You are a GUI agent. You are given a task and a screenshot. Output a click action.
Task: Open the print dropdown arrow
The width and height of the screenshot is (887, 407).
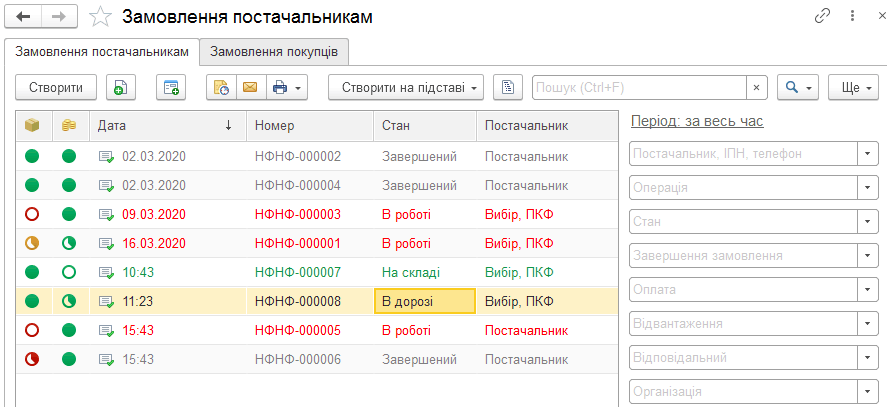coord(298,88)
